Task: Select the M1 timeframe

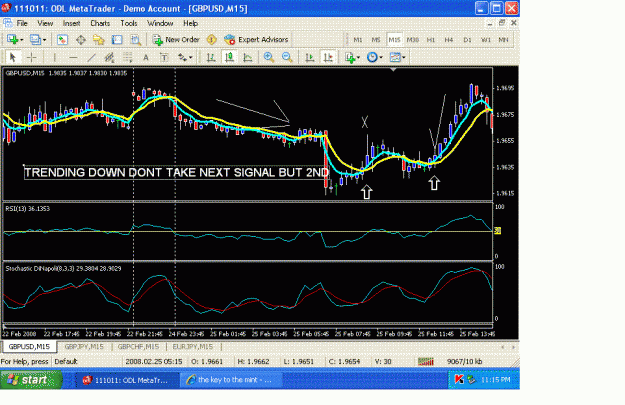Action: pos(358,40)
